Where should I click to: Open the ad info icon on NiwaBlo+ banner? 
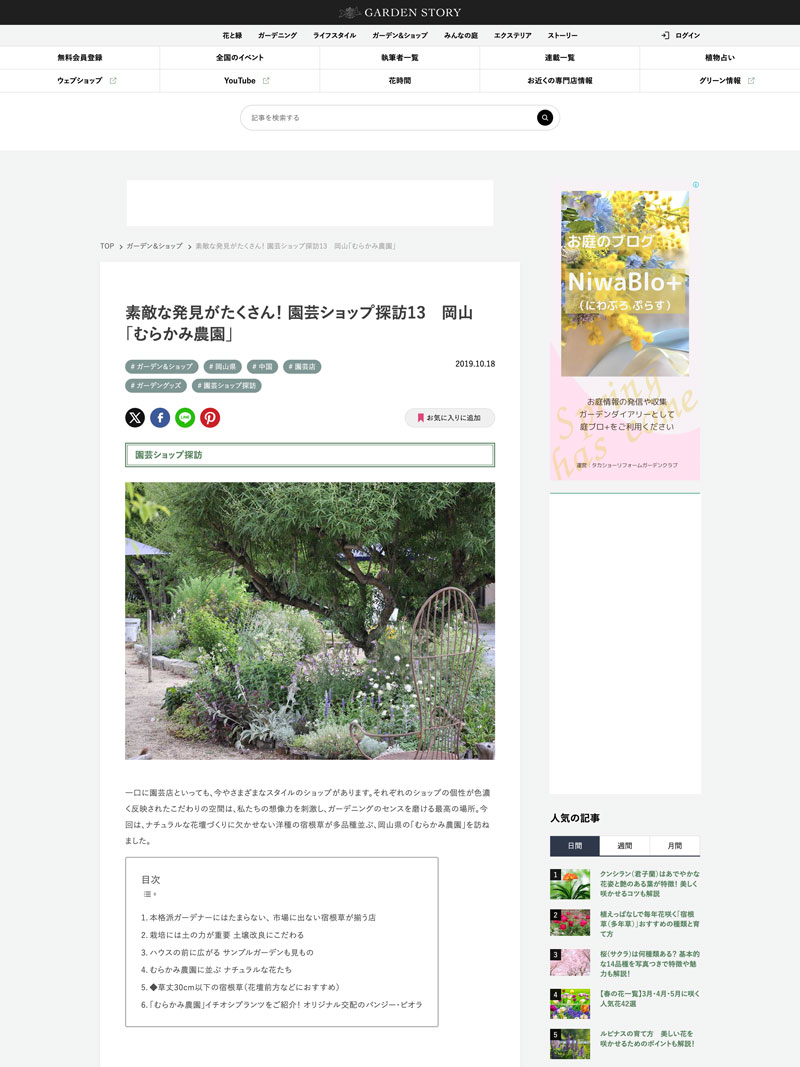click(695, 184)
